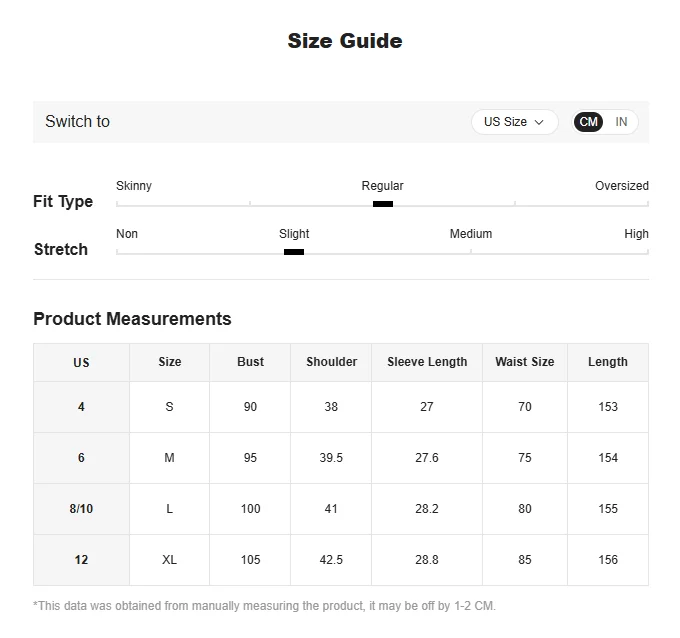Click the Sleeve Length column header
Screen dimensions: 680x638
click(x=427, y=362)
